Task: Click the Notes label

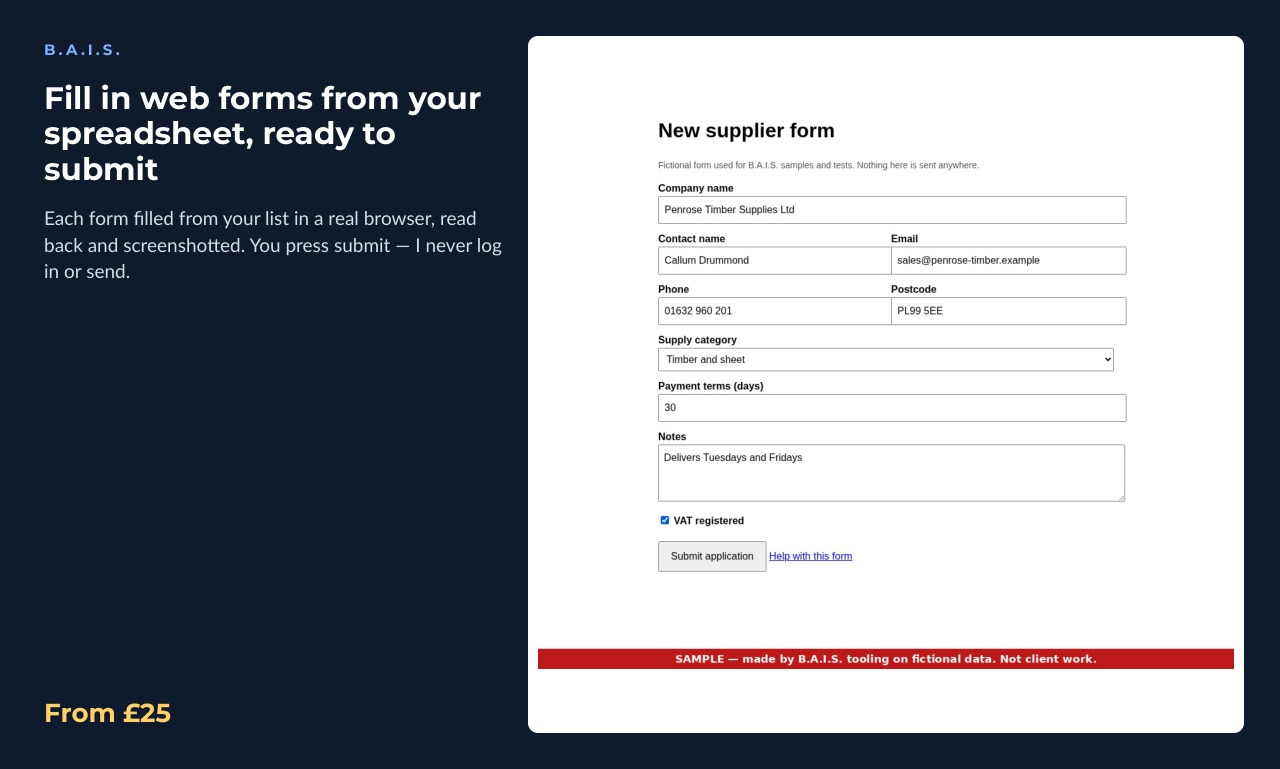Action: point(672,437)
